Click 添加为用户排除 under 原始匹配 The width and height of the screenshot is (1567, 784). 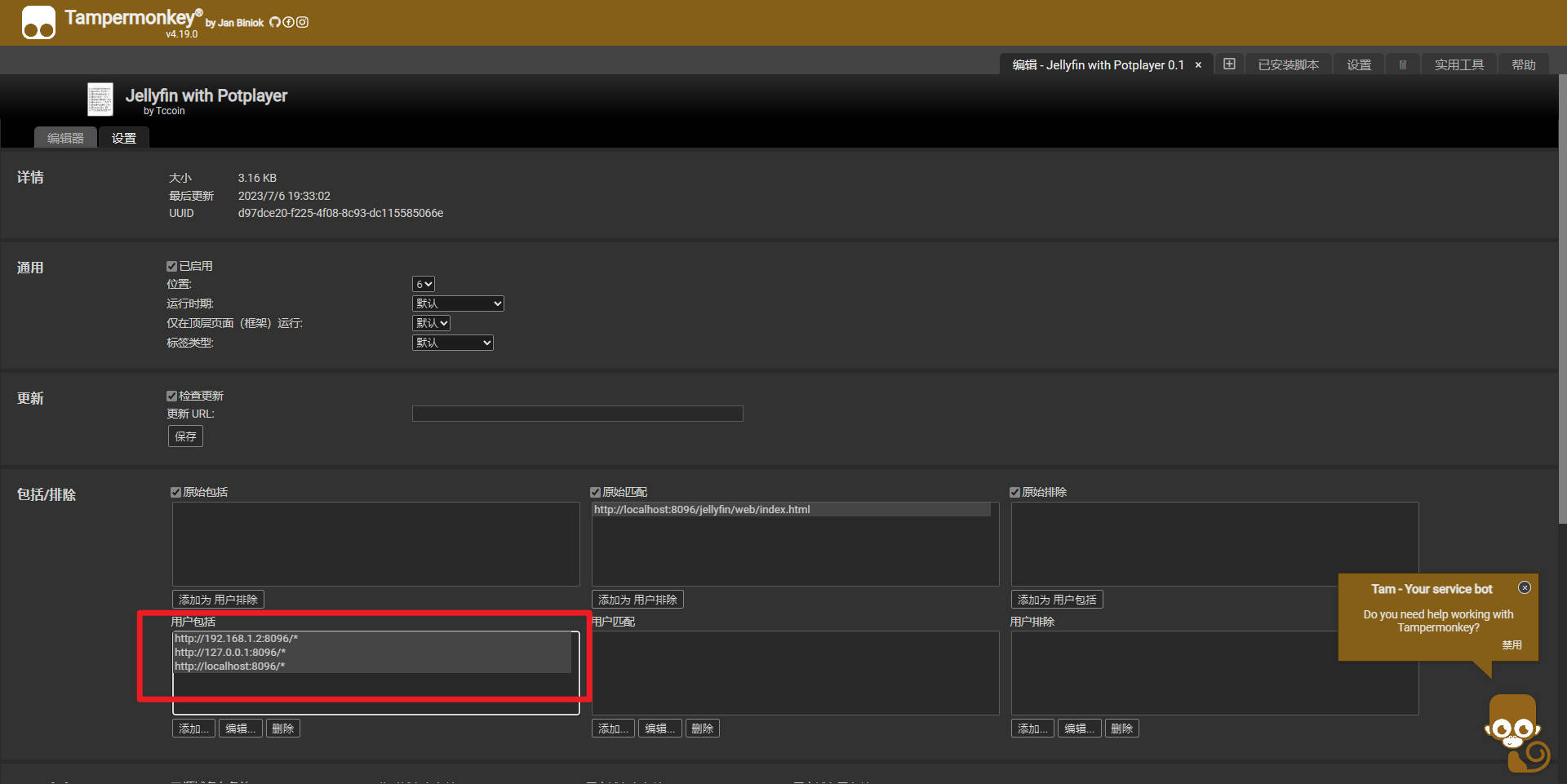pyautogui.click(x=637, y=600)
